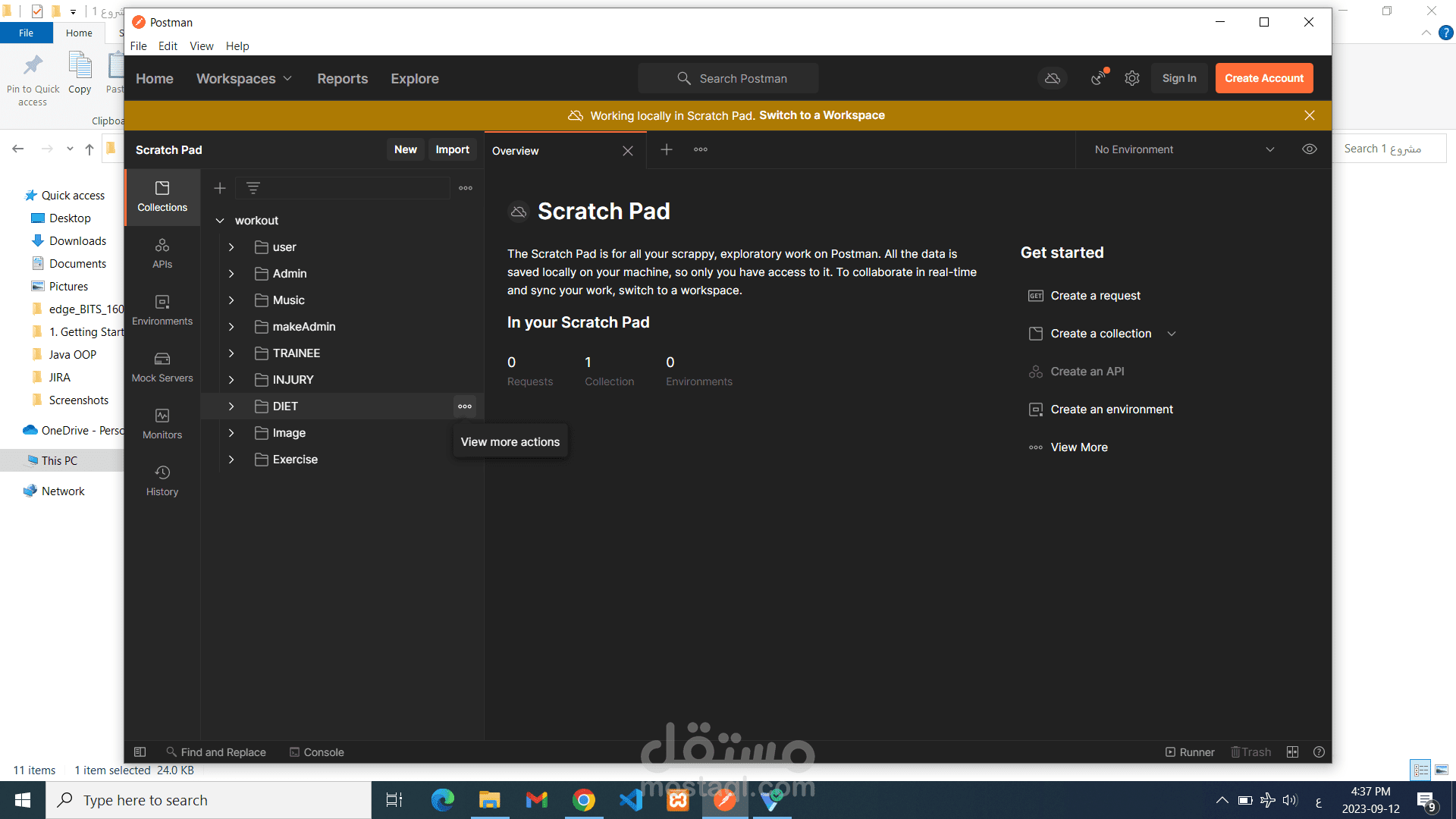The width and height of the screenshot is (1456, 819).
Task: Click the New button in Scratch Pad
Action: (406, 149)
